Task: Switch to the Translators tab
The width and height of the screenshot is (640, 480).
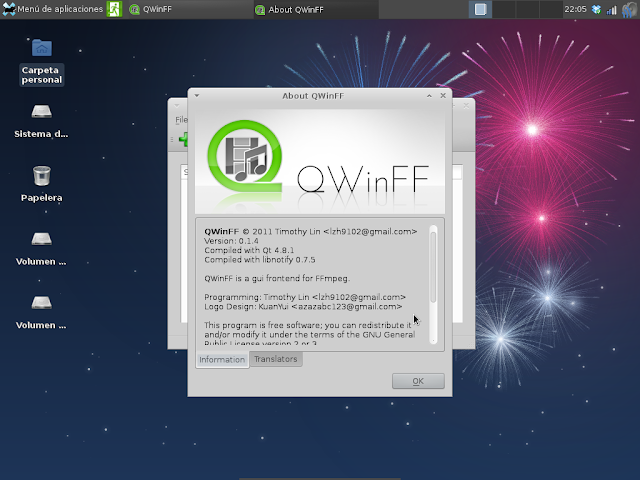Action: (x=276, y=359)
